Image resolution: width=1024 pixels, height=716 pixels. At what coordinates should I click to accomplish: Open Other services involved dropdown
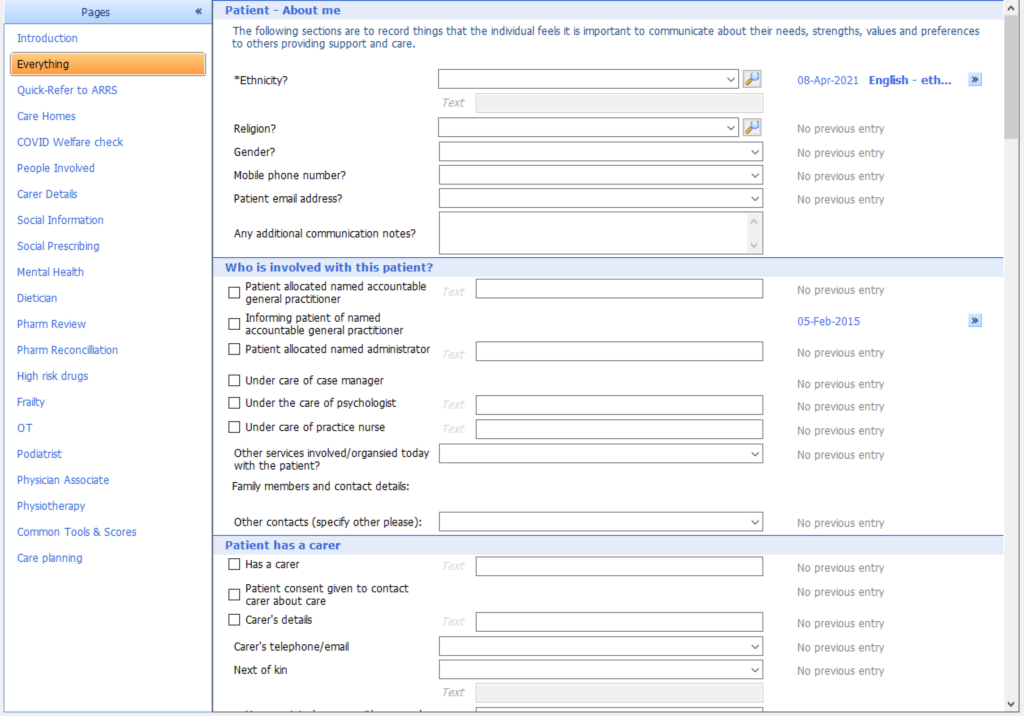tap(600, 454)
